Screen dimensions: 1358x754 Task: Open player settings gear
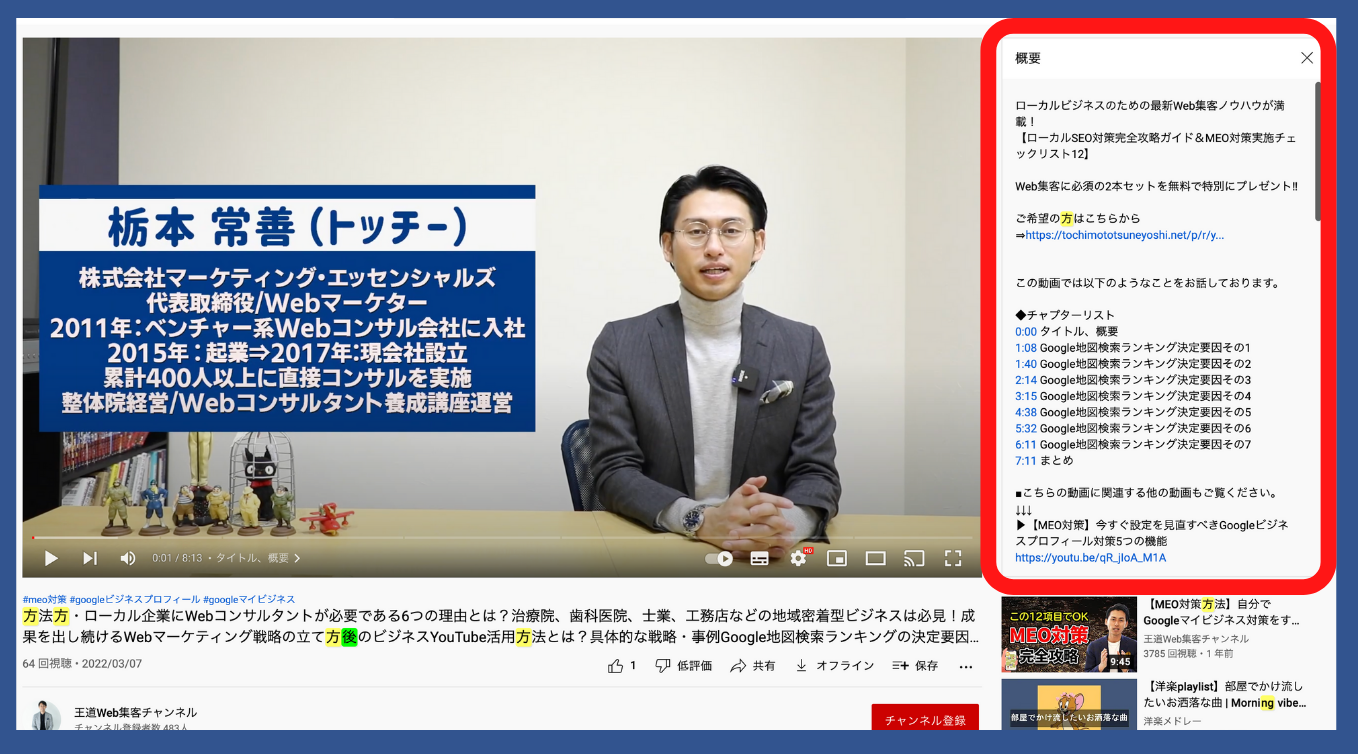[798, 558]
